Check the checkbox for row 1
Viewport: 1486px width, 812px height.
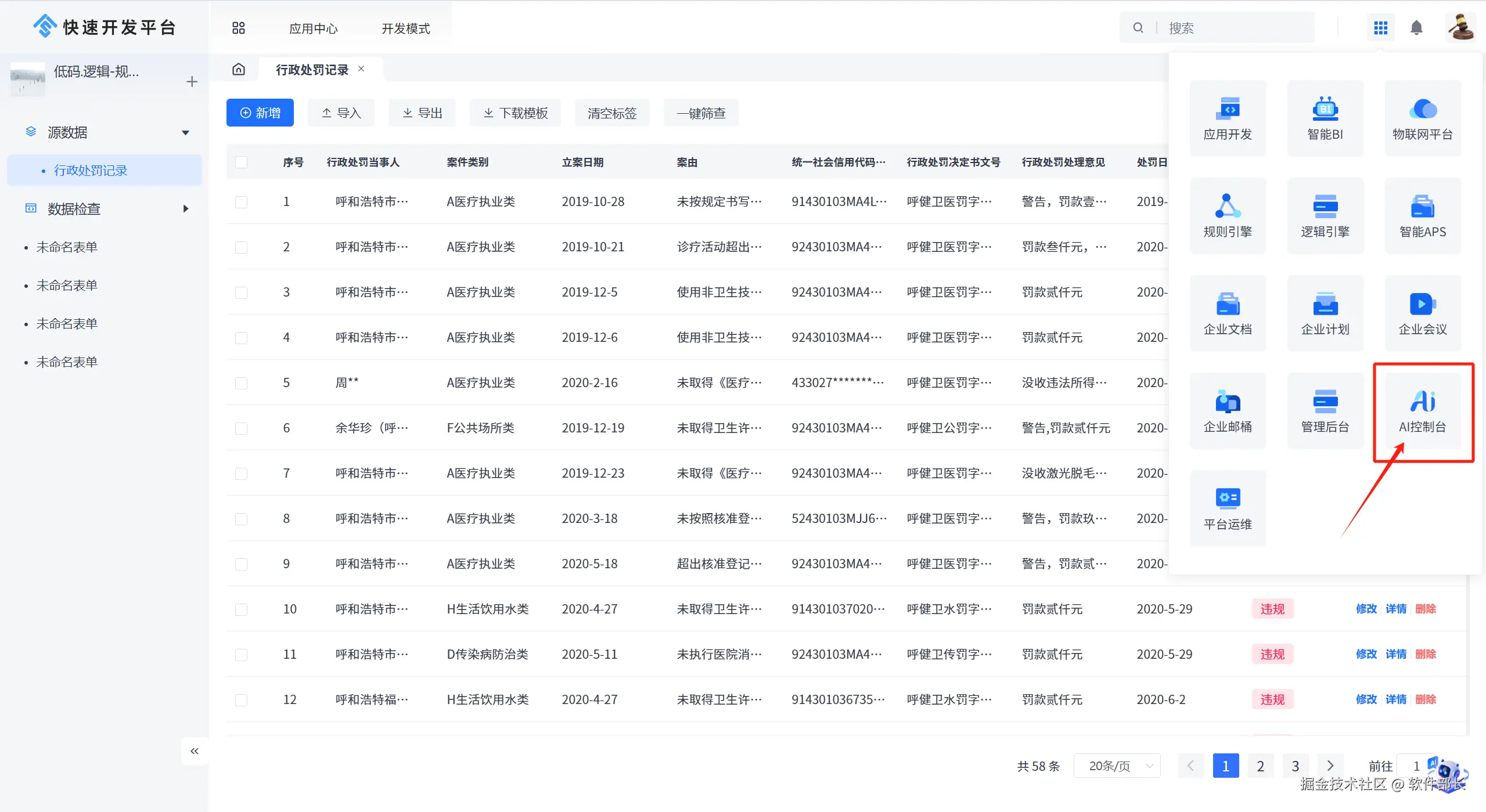tap(241, 202)
